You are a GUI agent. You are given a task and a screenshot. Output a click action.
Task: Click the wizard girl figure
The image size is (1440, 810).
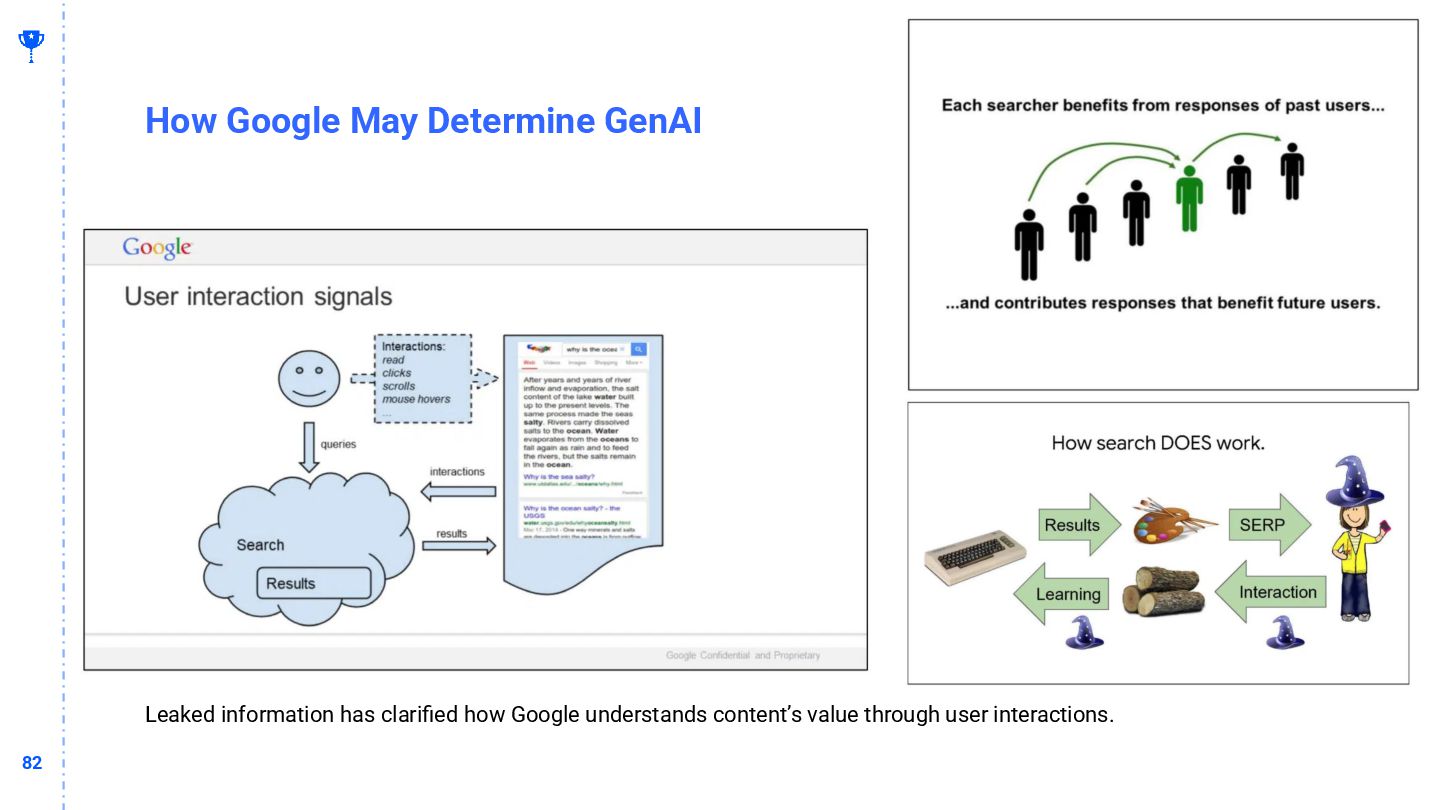1358,540
